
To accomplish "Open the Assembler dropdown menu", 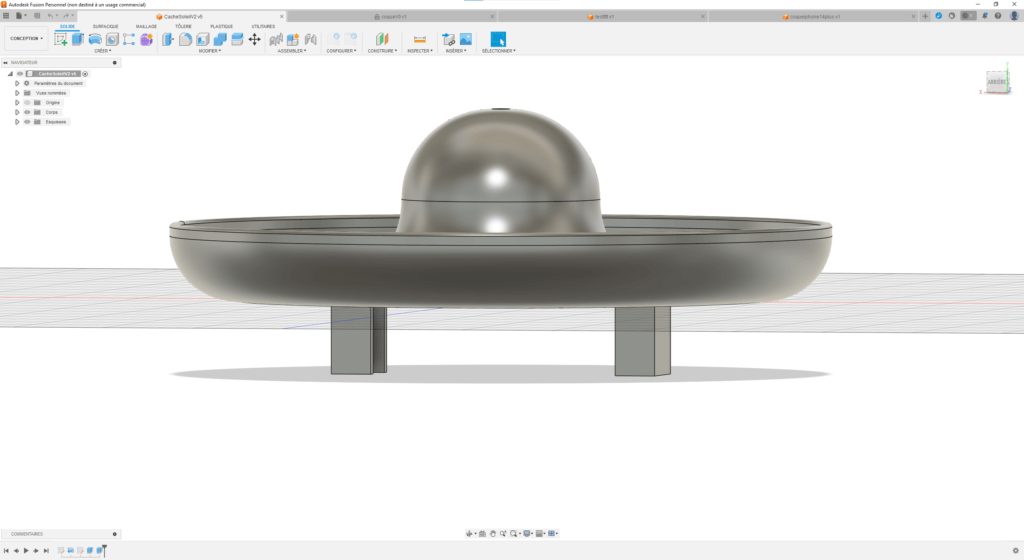I will [292, 51].
